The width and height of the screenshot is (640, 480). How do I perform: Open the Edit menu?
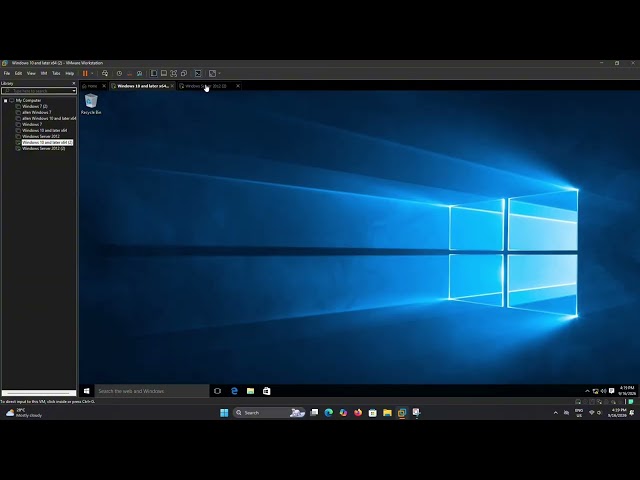pyautogui.click(x=18, y=73)
